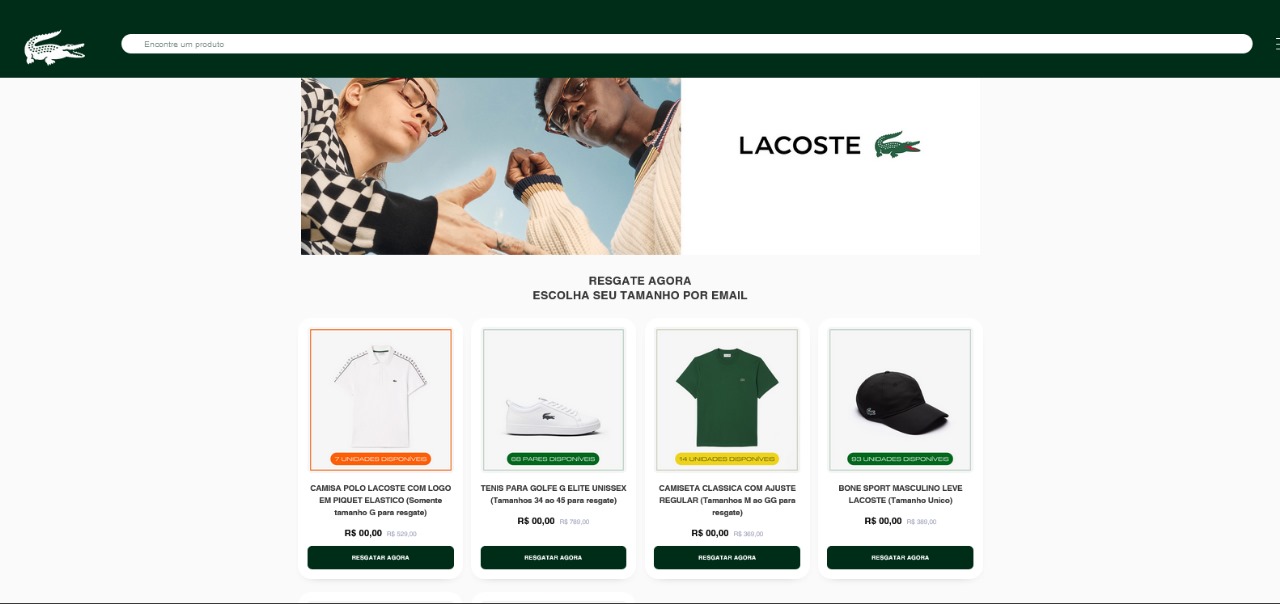Focus the 'Encontre um produto' search field

tap(687, 44)
